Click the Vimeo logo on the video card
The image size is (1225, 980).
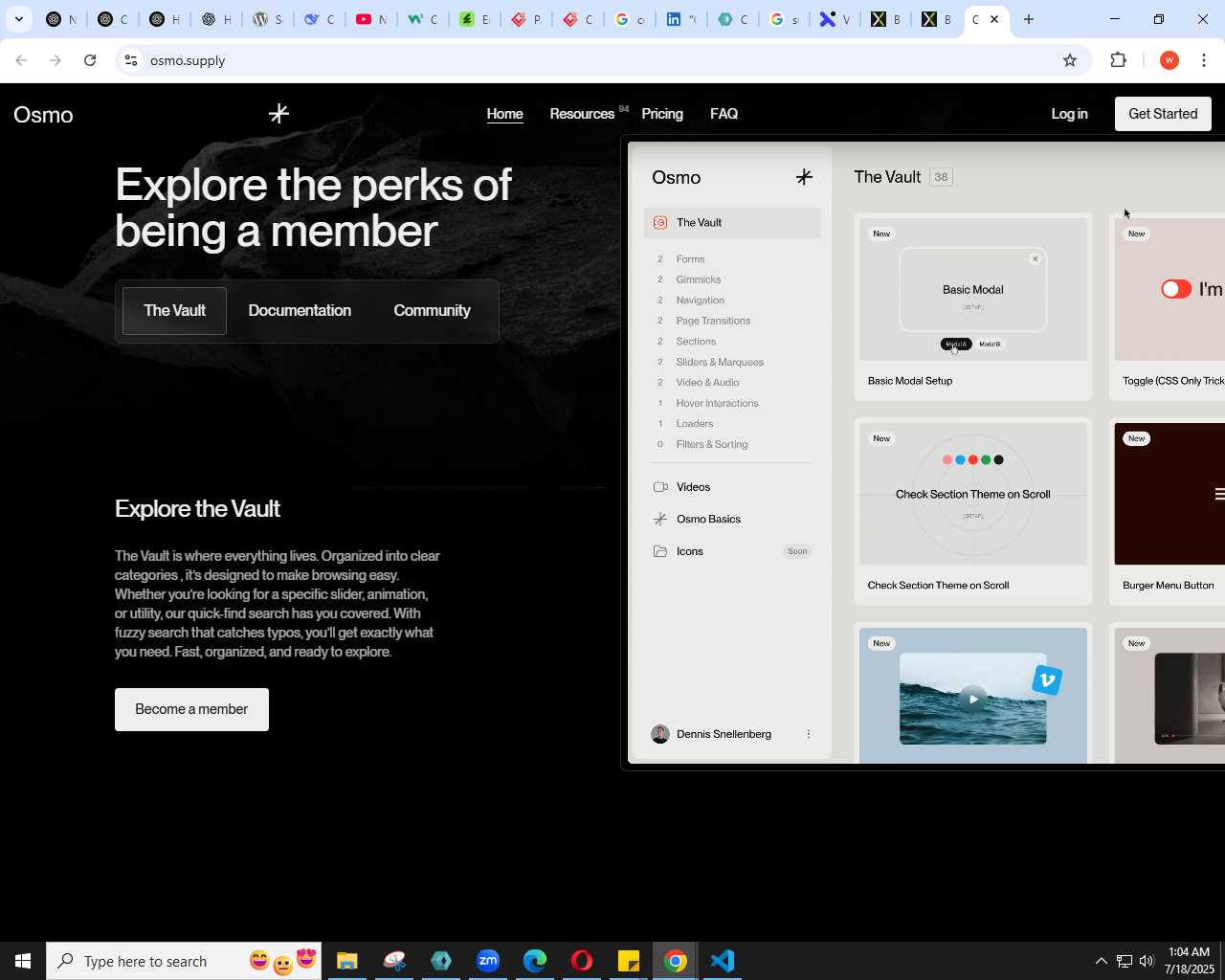[x=1047, y=680]
